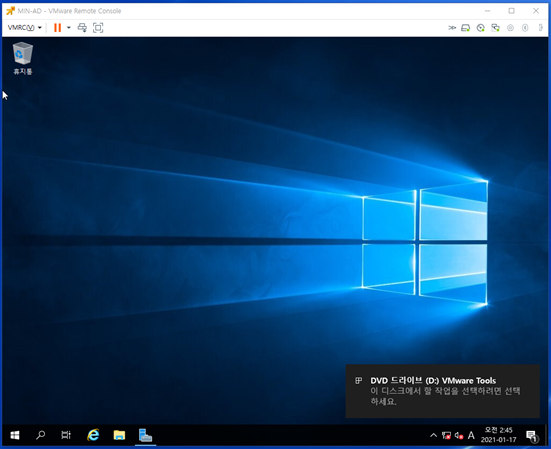Open File Explorer from taskbar
This screenshot has height=449, width=551.
(119, 435)
